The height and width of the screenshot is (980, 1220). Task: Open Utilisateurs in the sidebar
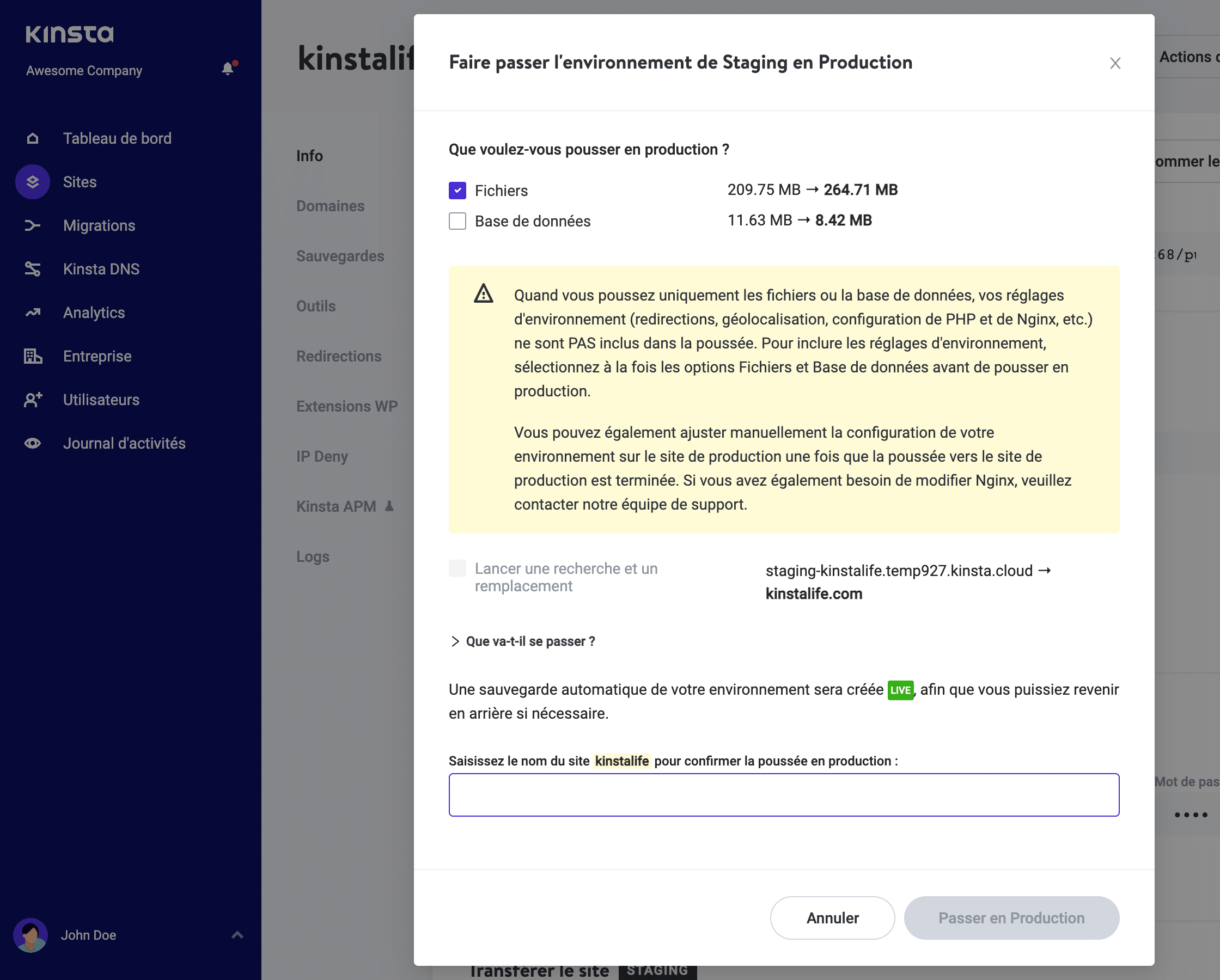click(101, 400)
